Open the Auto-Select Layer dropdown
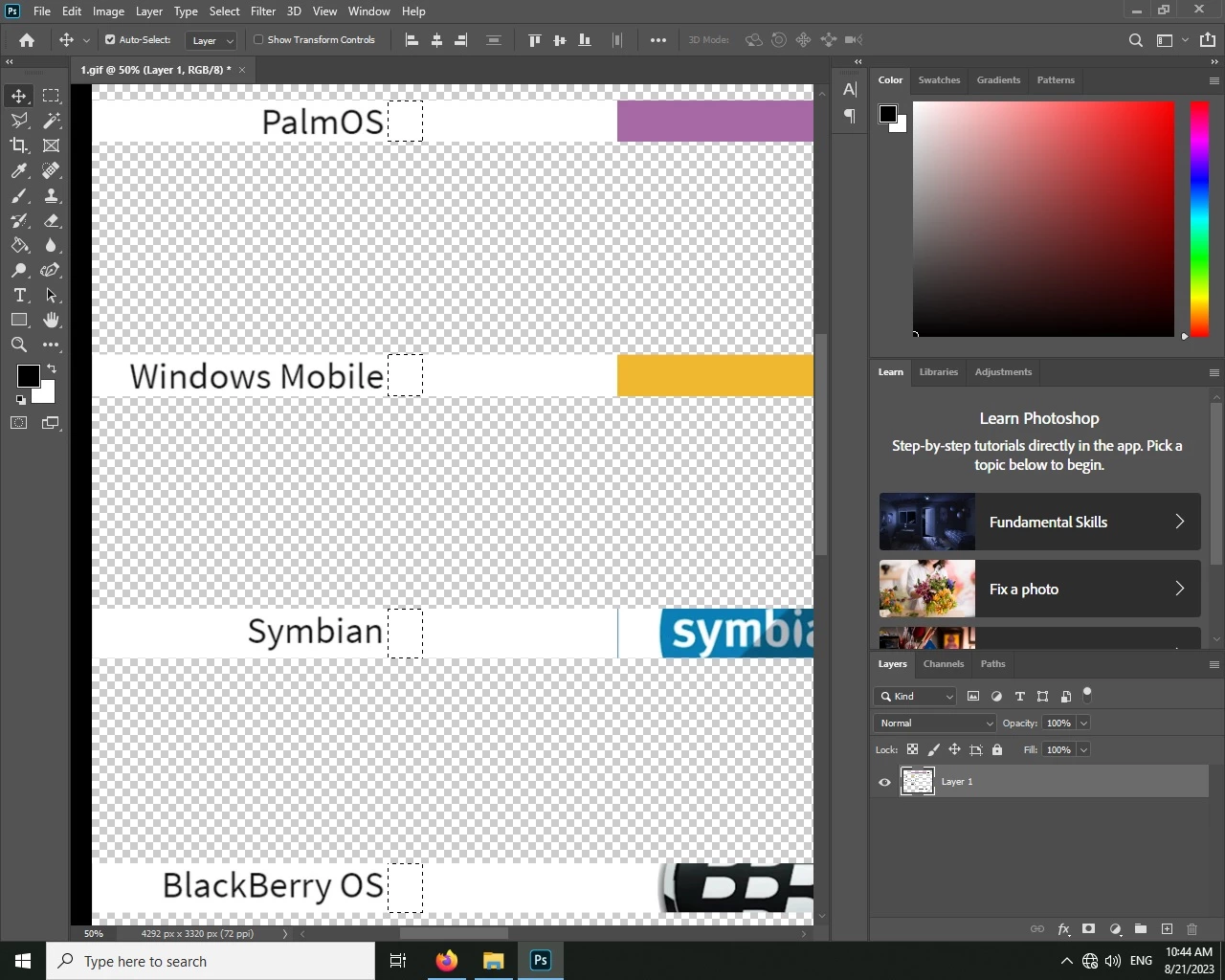This screenshot has width=1225, height=980. click(212, 40)
